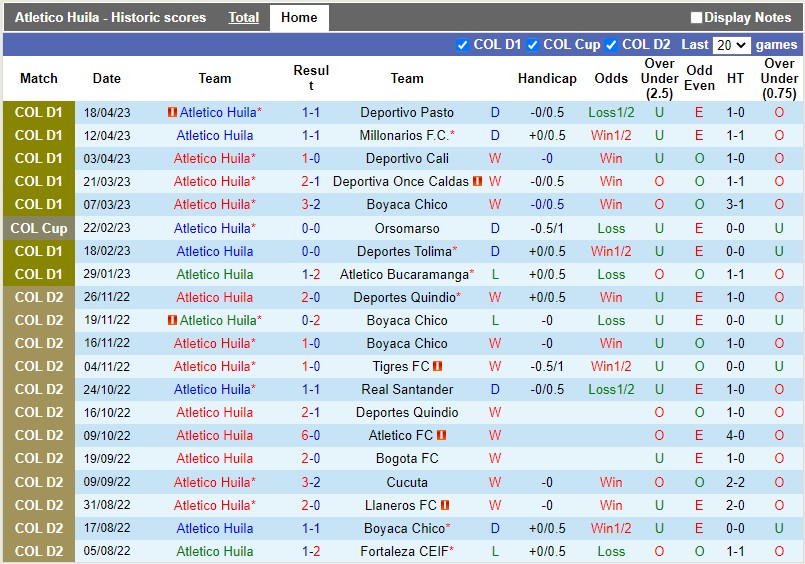Click red card icon beside Atletico Huila 18/04/23
Image resolution: width=805 pixels, height=564 pixels.
click(x=172, y=112)
